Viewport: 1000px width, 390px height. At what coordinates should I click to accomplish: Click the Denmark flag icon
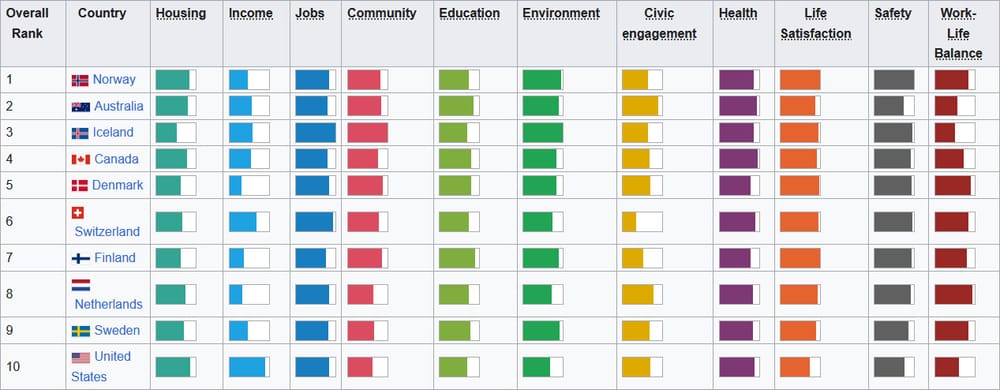tap(79, 185)
